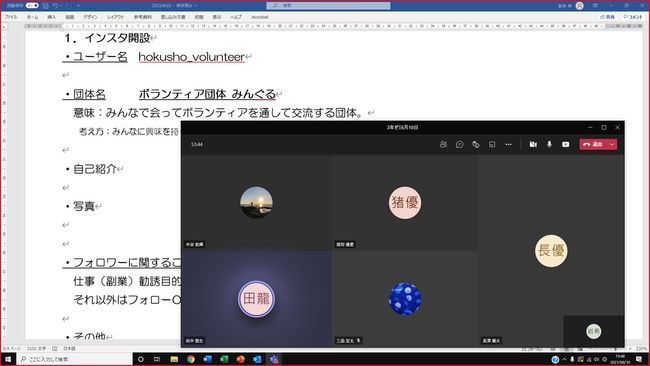Leave the Teams meeting with red button

pos(593,144)
